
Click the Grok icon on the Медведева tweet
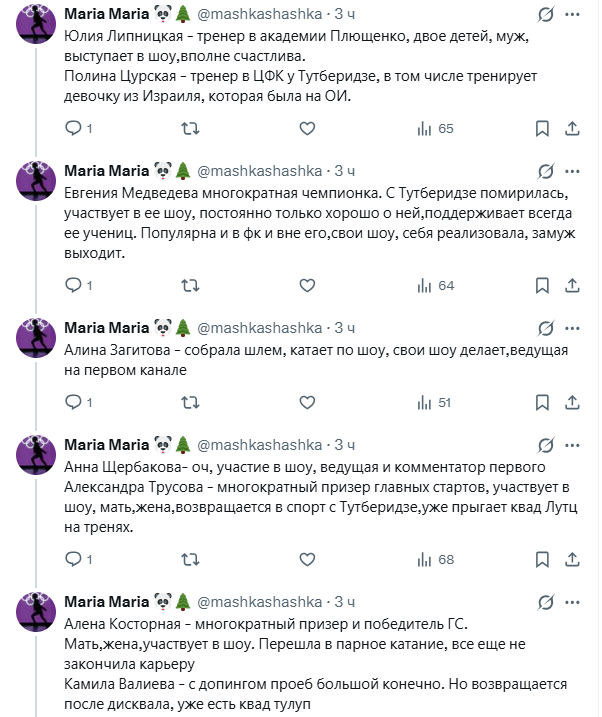click(x=546, y=172)
